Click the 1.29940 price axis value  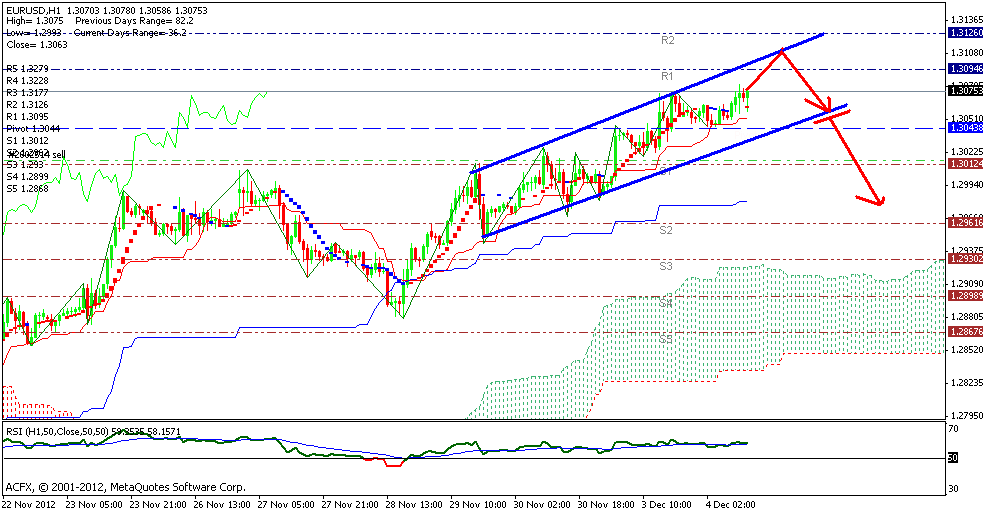pos(966,185)
